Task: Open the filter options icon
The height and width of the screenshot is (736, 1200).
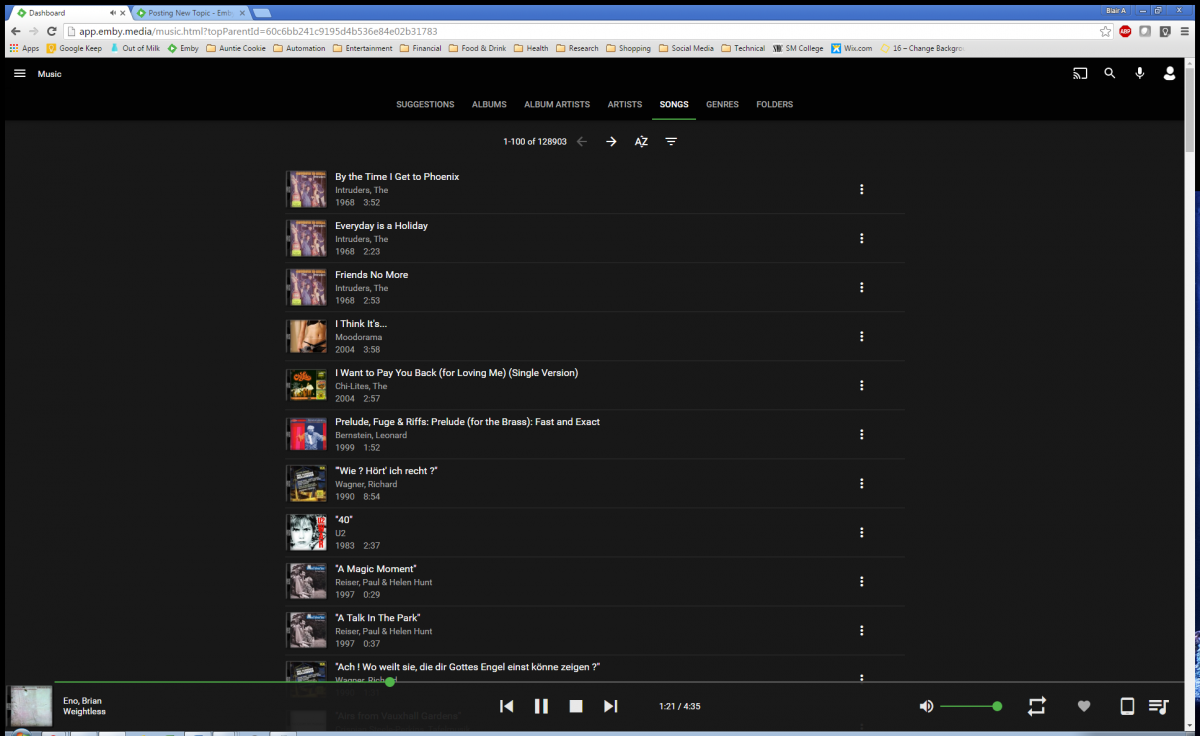Action: pos(671,142)
